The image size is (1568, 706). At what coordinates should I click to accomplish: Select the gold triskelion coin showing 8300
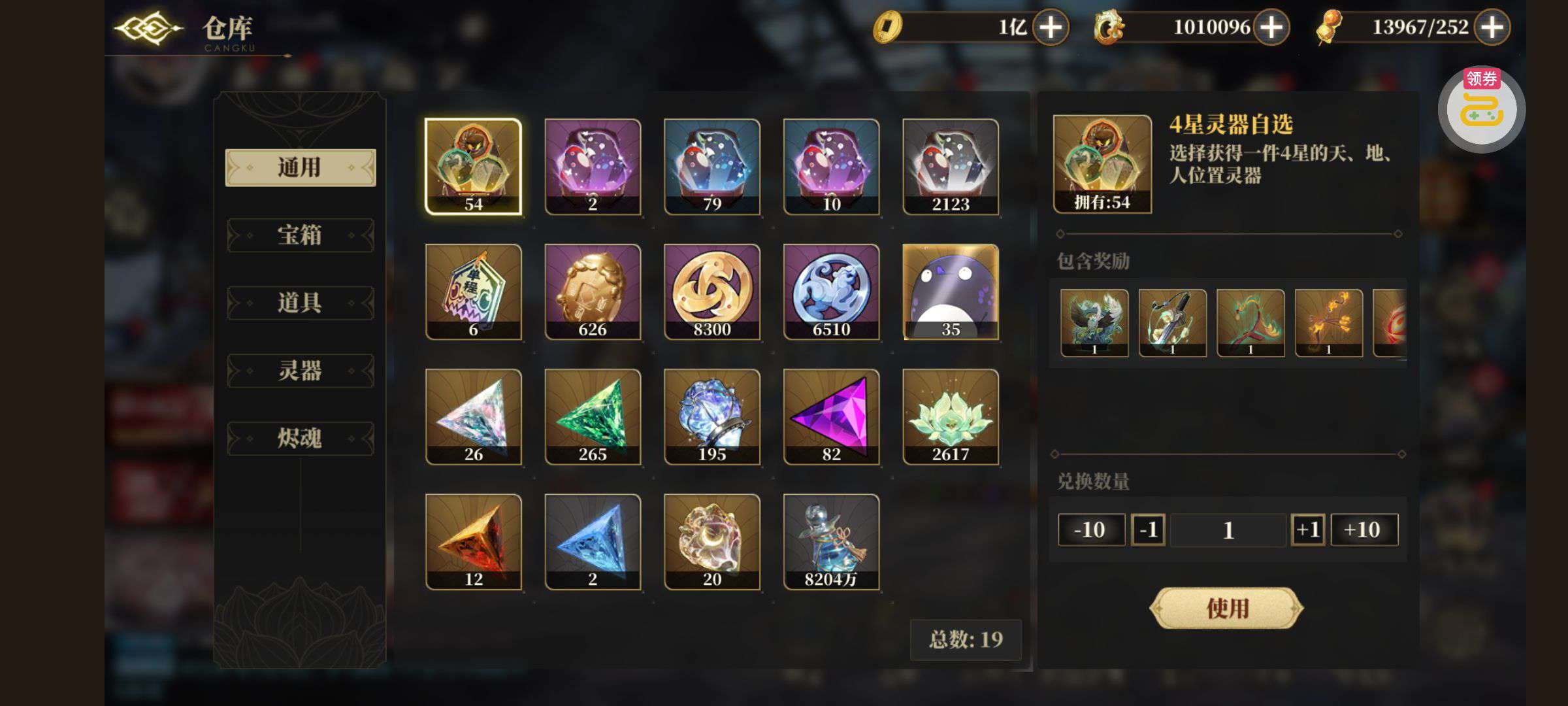pyautogui.click(x=711, y=292)
